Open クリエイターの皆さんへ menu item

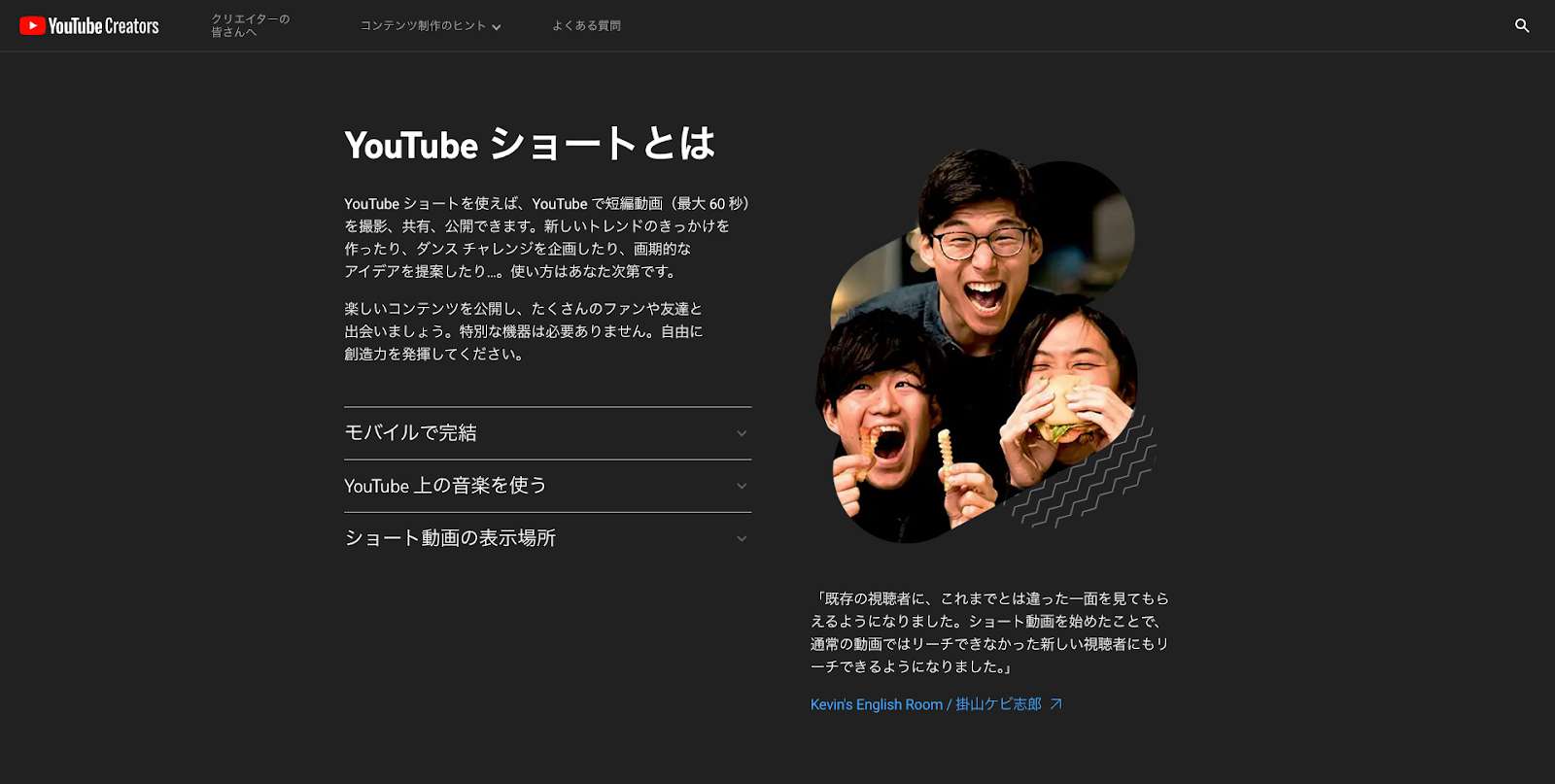pyautogui.click(x=251, y=25)
